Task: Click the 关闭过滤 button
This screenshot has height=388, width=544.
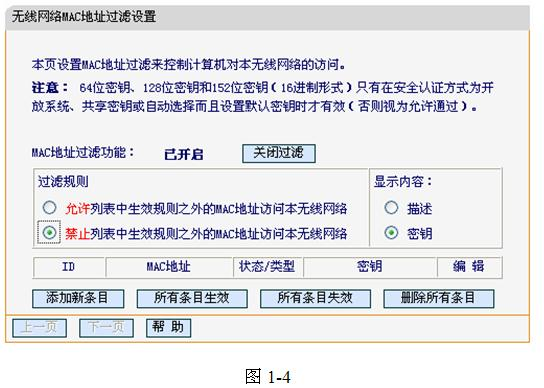Action: [279, 153]
